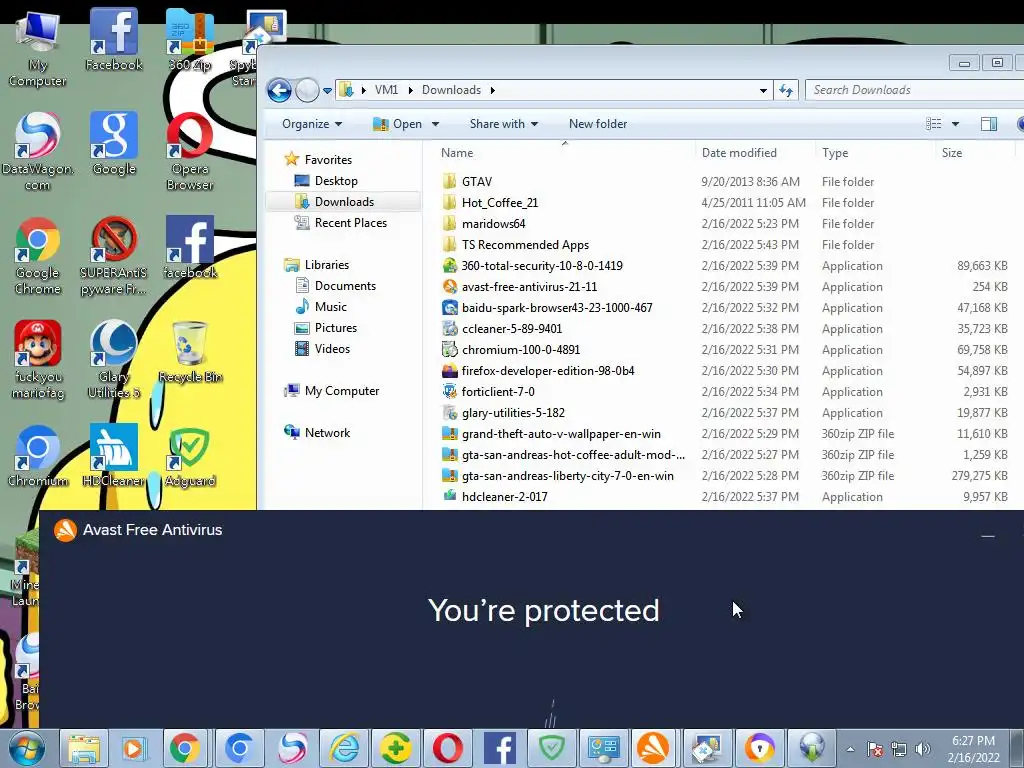Image resolution: width=1024 pixels, height=768 pixels.
Task: Open recent pages dropdown next to Forward
Action: [x=327, y=90]
